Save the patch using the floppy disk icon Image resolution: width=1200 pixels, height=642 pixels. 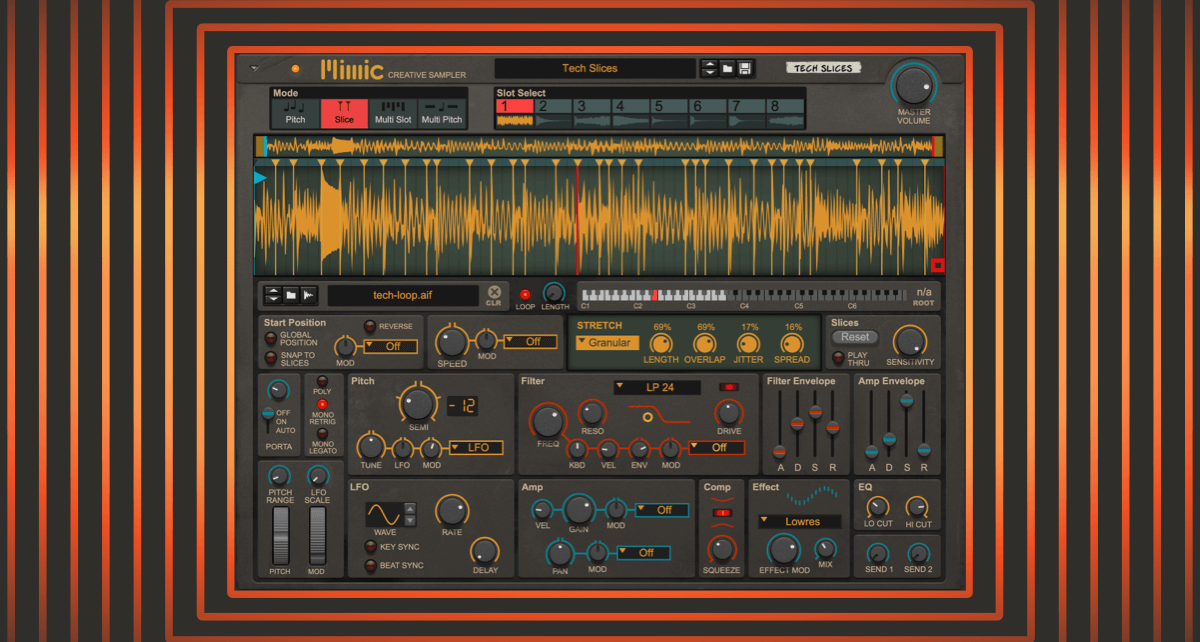[745, 68]
